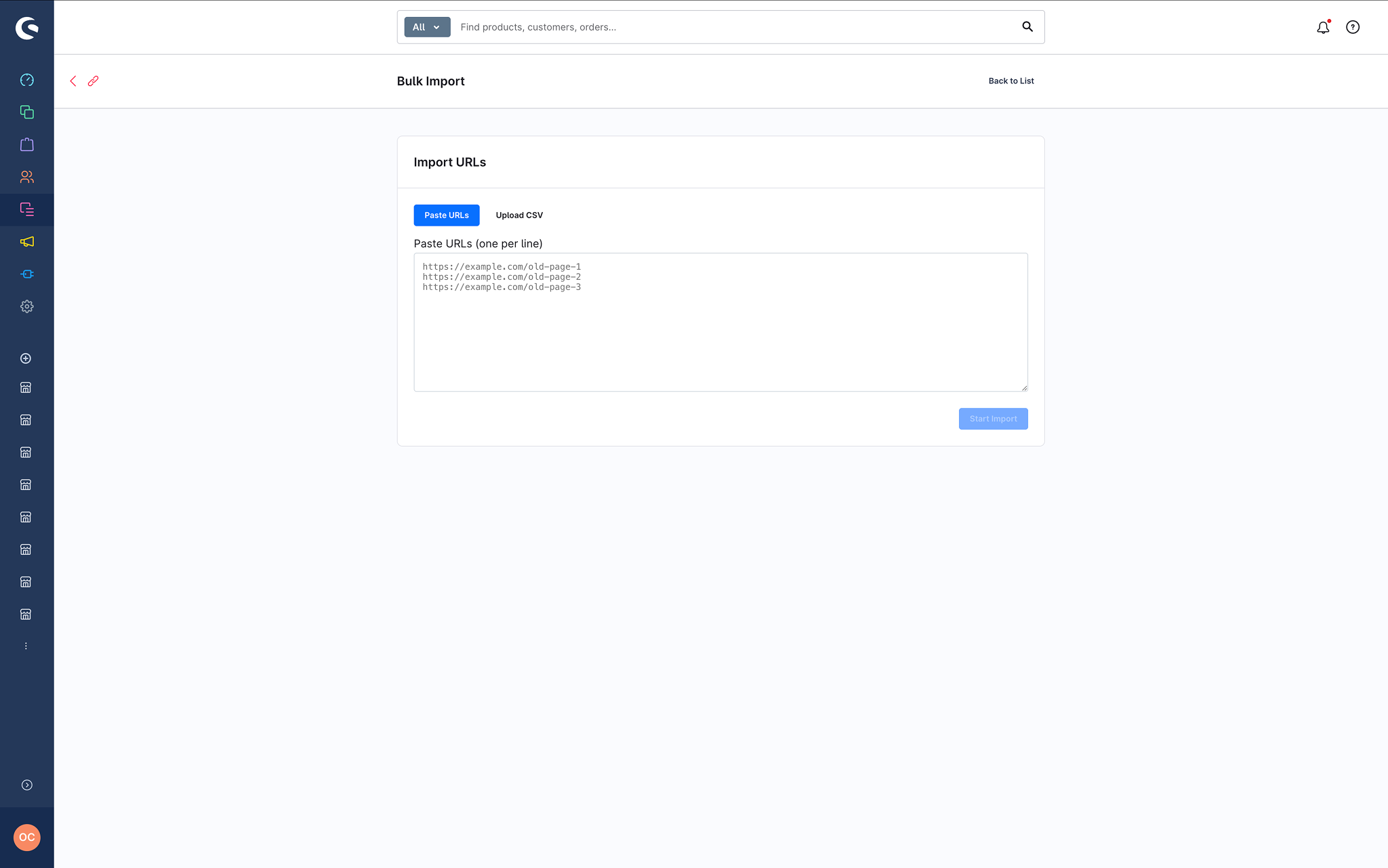Viewport: 1388px width, 868px height.
Task: Open the Extensions plug icon
Action: coord(27,274)
